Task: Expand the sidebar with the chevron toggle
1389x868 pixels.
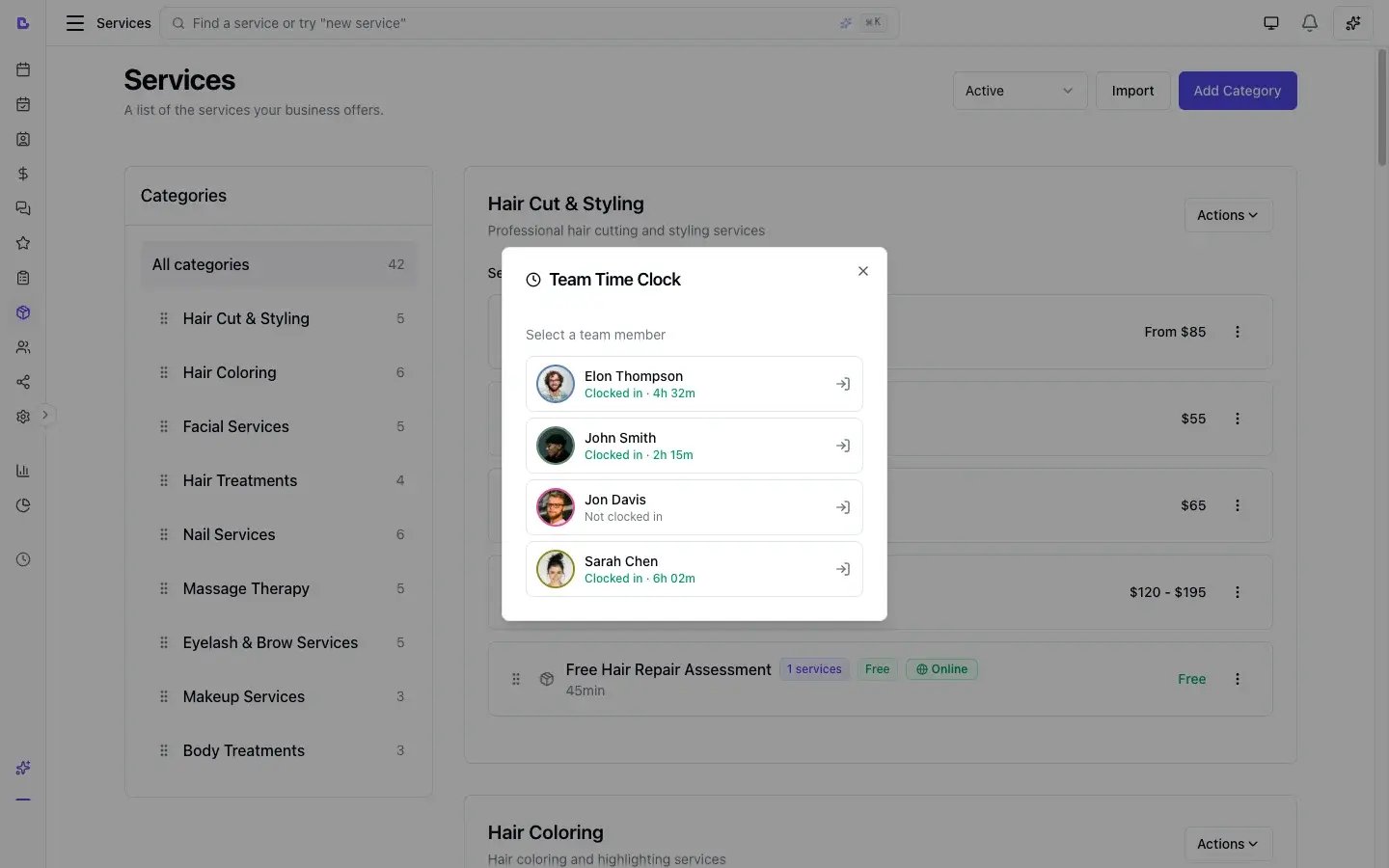Action: pyautogui.click(x=44, y=415)
